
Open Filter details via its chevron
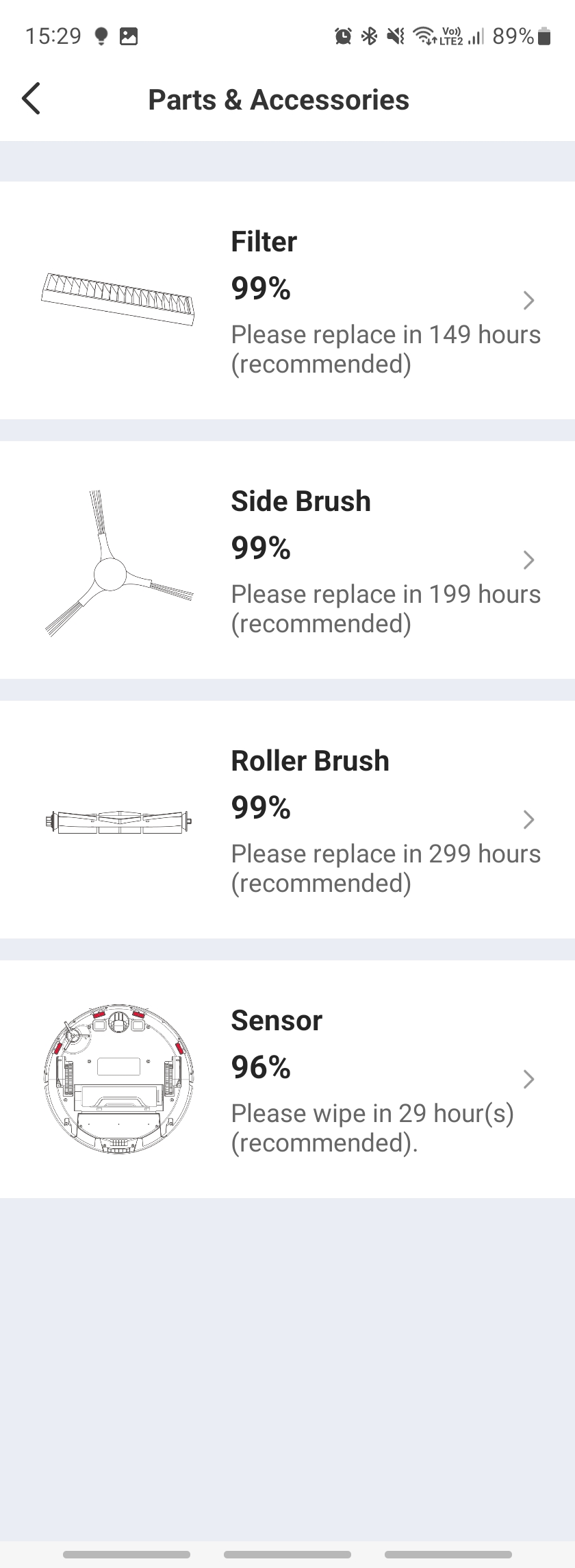tap(528, 300)
